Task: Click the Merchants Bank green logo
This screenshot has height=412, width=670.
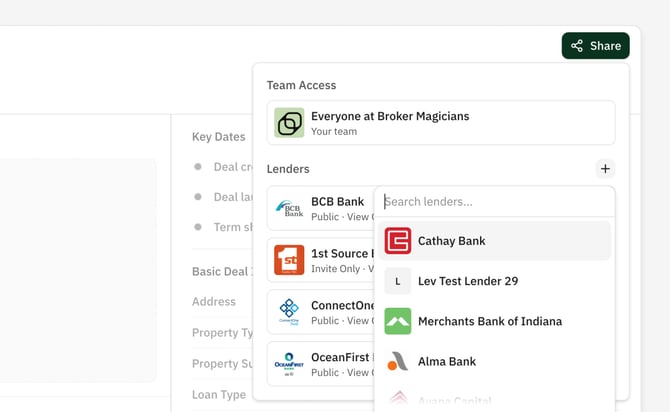Action: point(397,321)
